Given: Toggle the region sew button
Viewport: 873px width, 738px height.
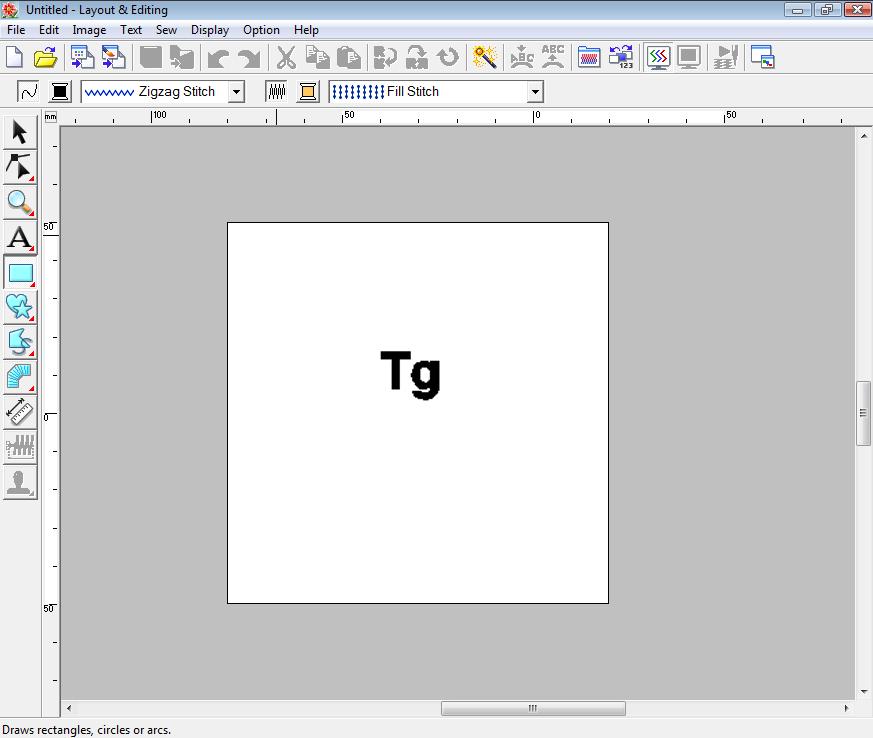Looking at the screenshot, I should point(276,91).
